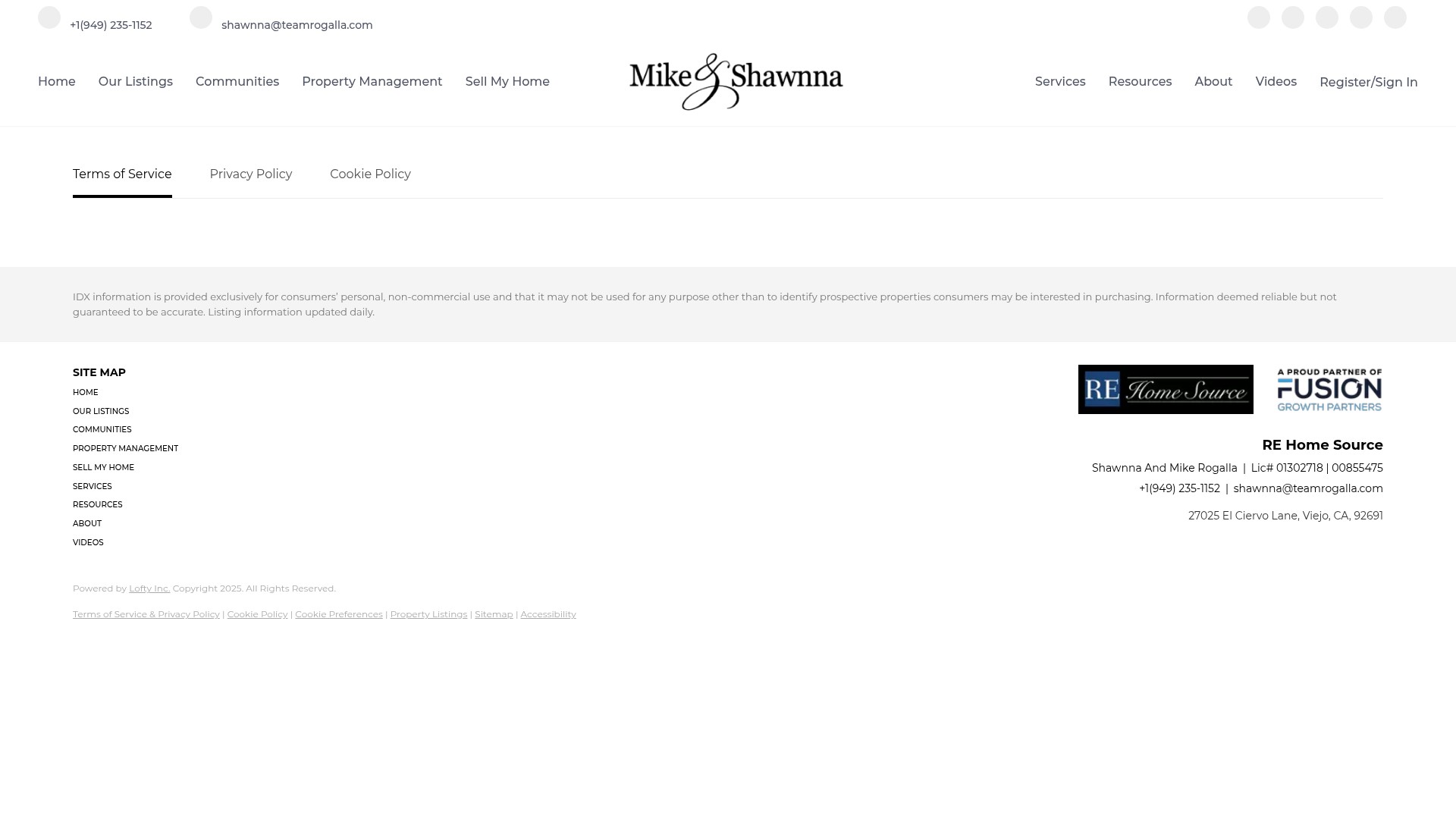Image resolution: width=1456 pixels, height=819 pixels.
Task: Call the header phone number +1(949) 235-1152
Action: pyautogui.click(x=111, y=25)
